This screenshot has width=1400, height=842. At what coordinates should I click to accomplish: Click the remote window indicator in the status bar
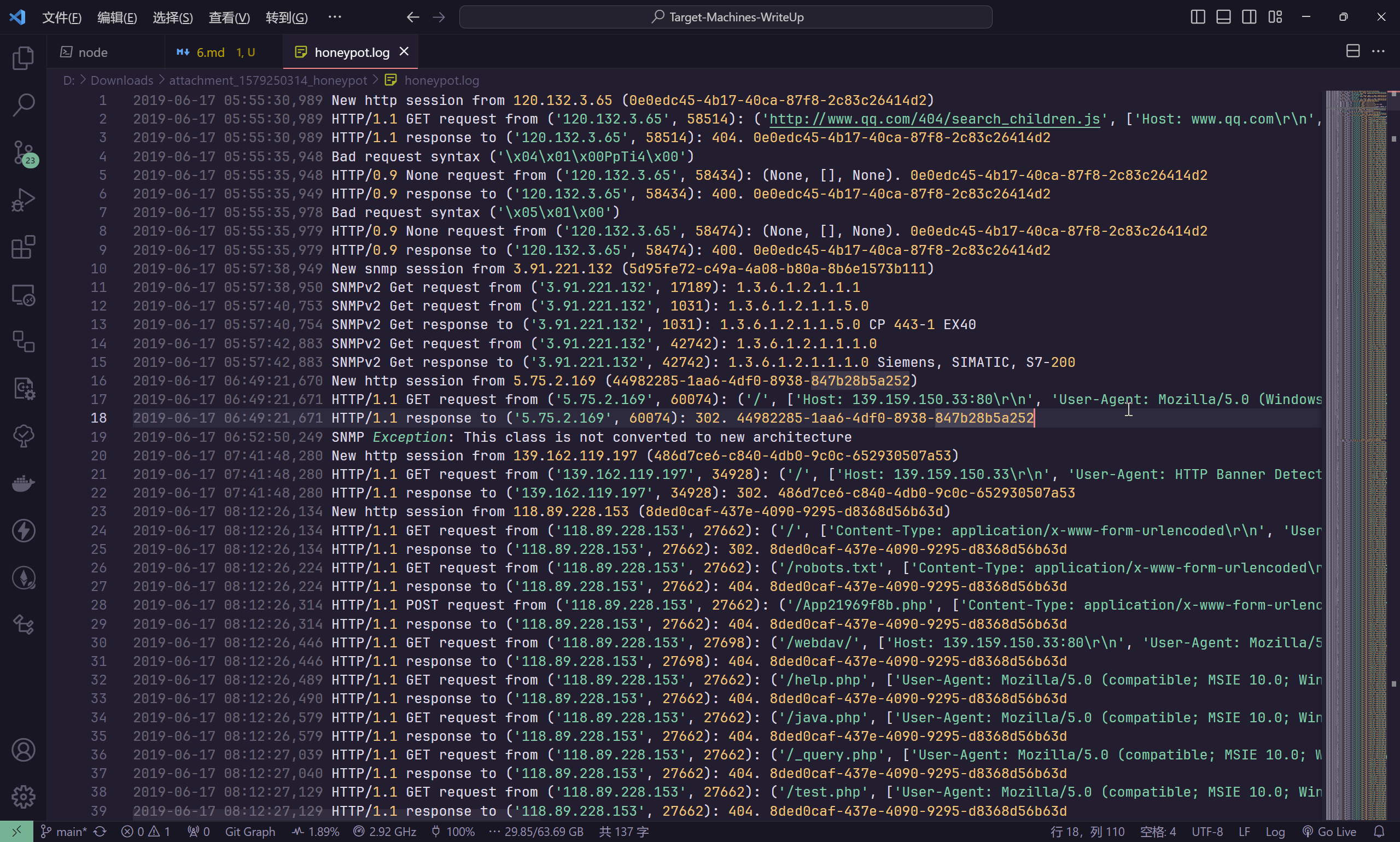click(16, 831)
